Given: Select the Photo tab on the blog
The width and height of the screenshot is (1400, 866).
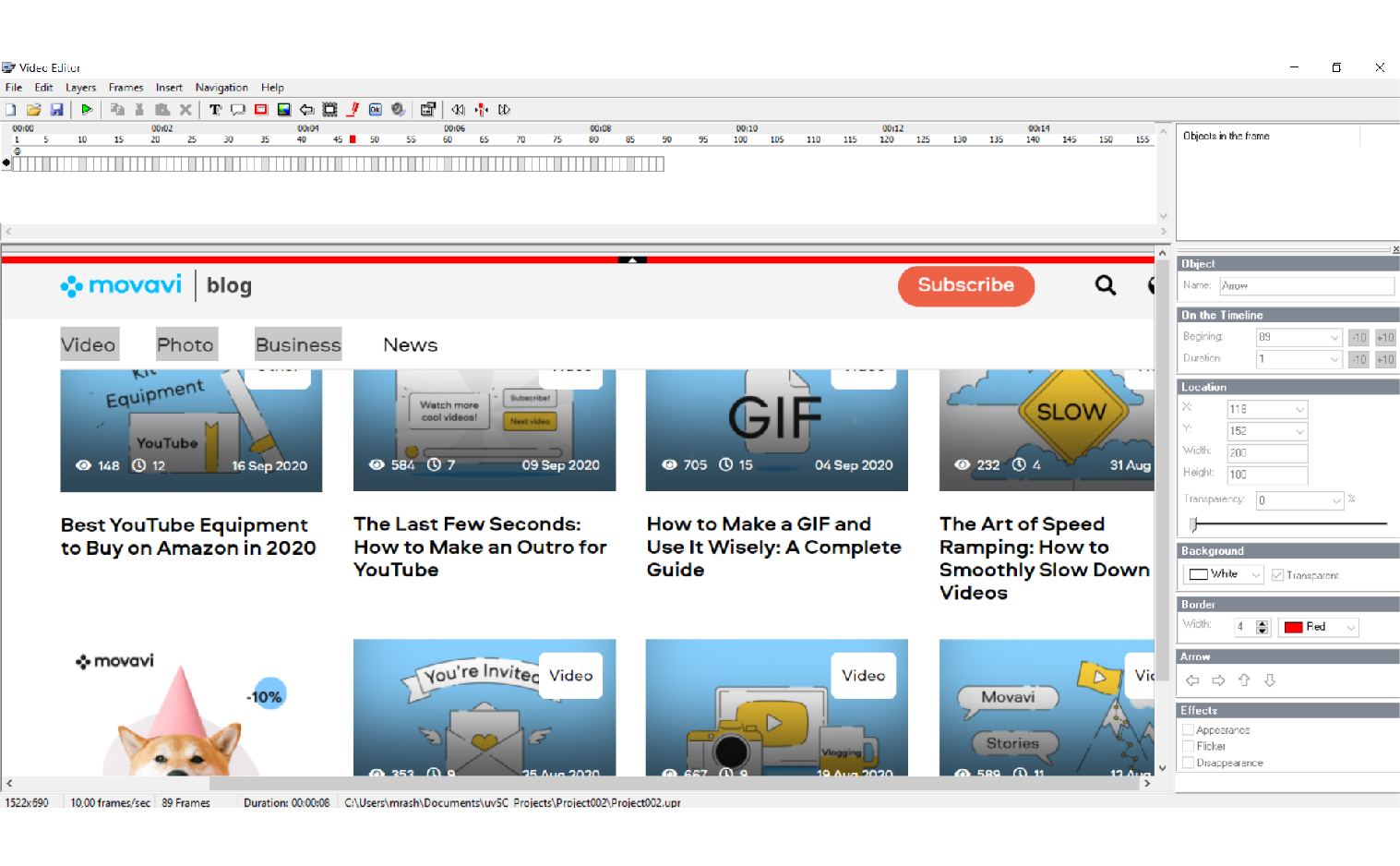Looking at the screenshot, I should (185, 344).
